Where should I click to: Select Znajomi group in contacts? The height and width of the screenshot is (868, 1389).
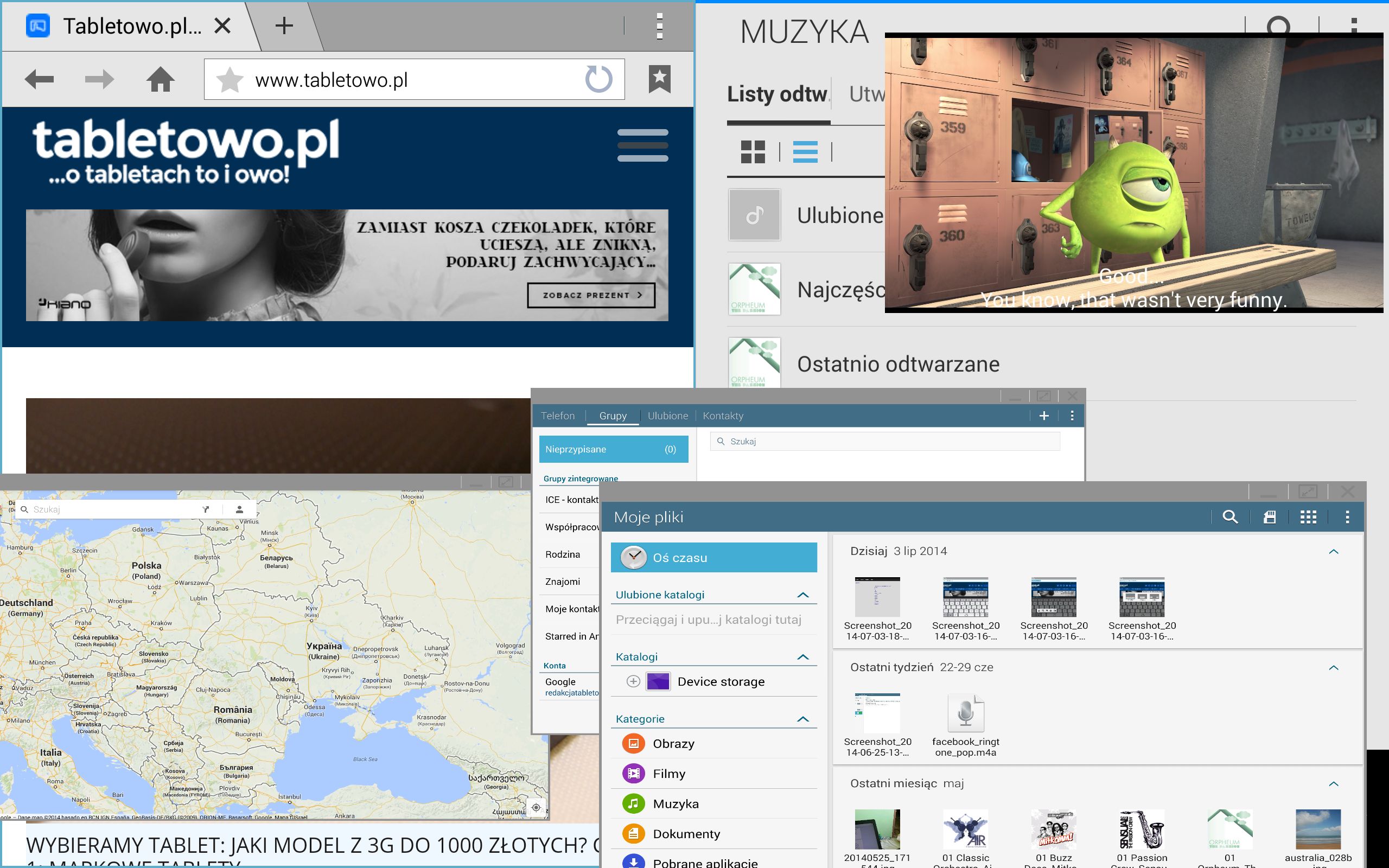pos(569,582)
